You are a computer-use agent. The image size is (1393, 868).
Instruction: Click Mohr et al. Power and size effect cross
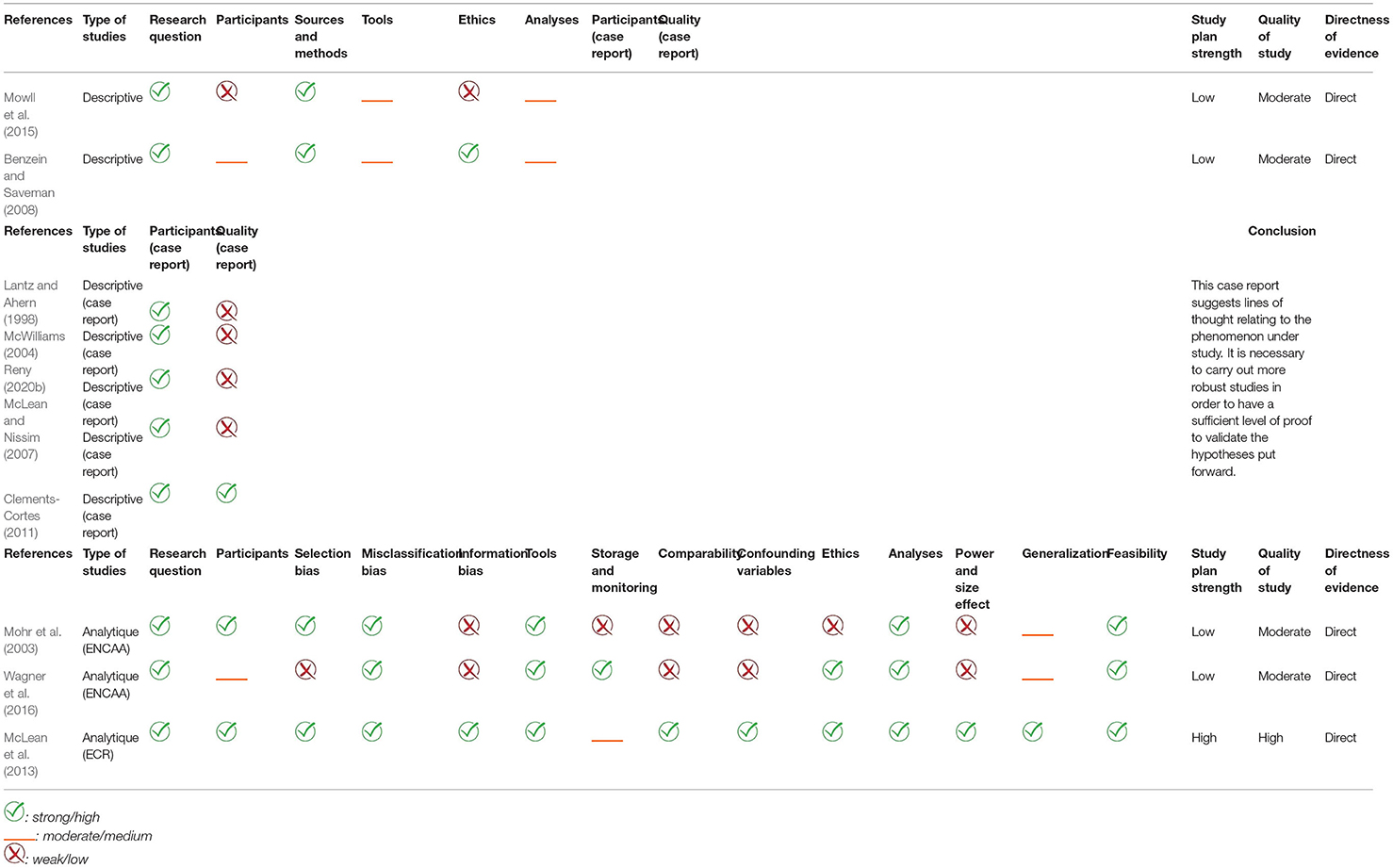[966, 626]
